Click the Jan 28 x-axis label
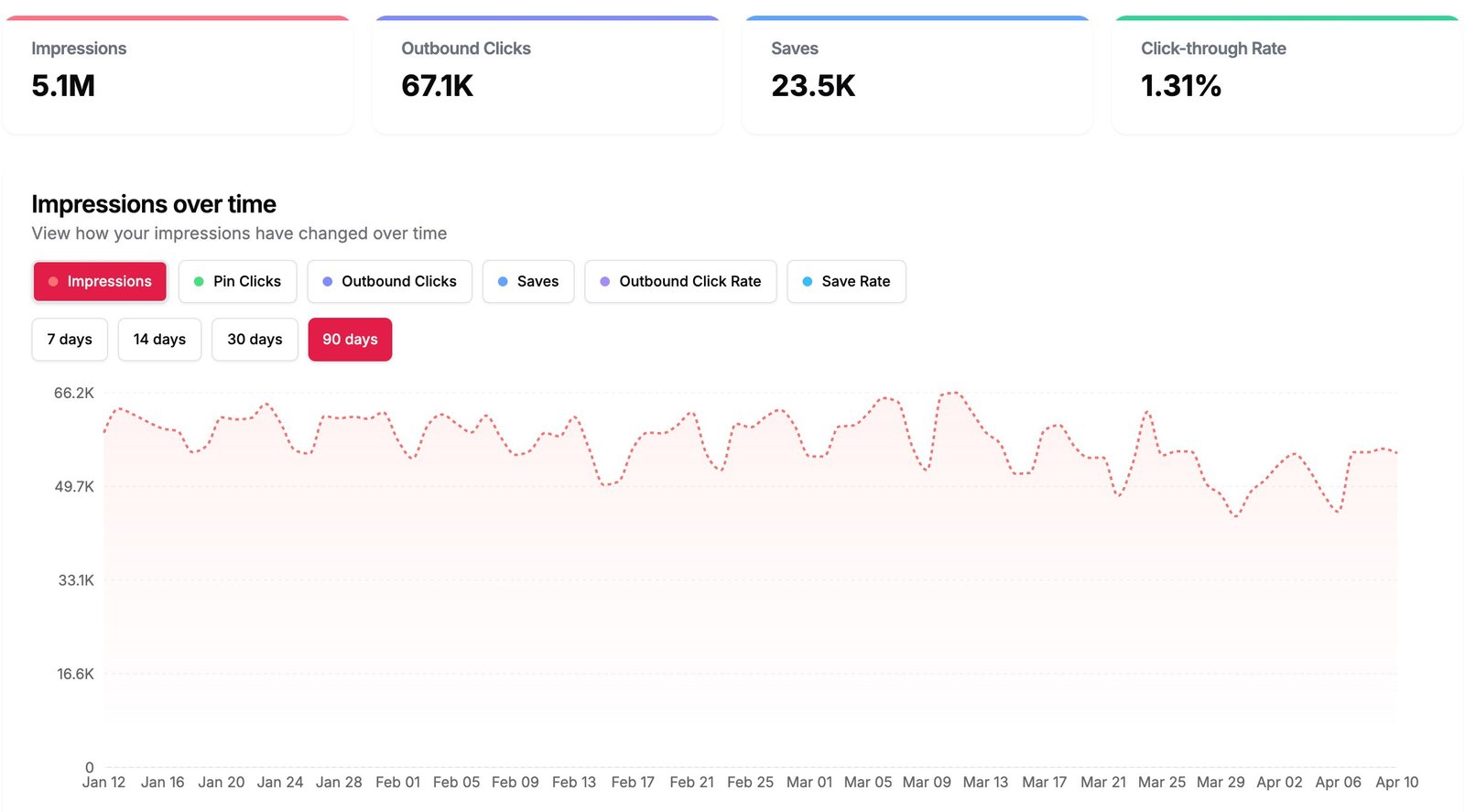This screenshot has width=1465, height=812. pos(339,782)
